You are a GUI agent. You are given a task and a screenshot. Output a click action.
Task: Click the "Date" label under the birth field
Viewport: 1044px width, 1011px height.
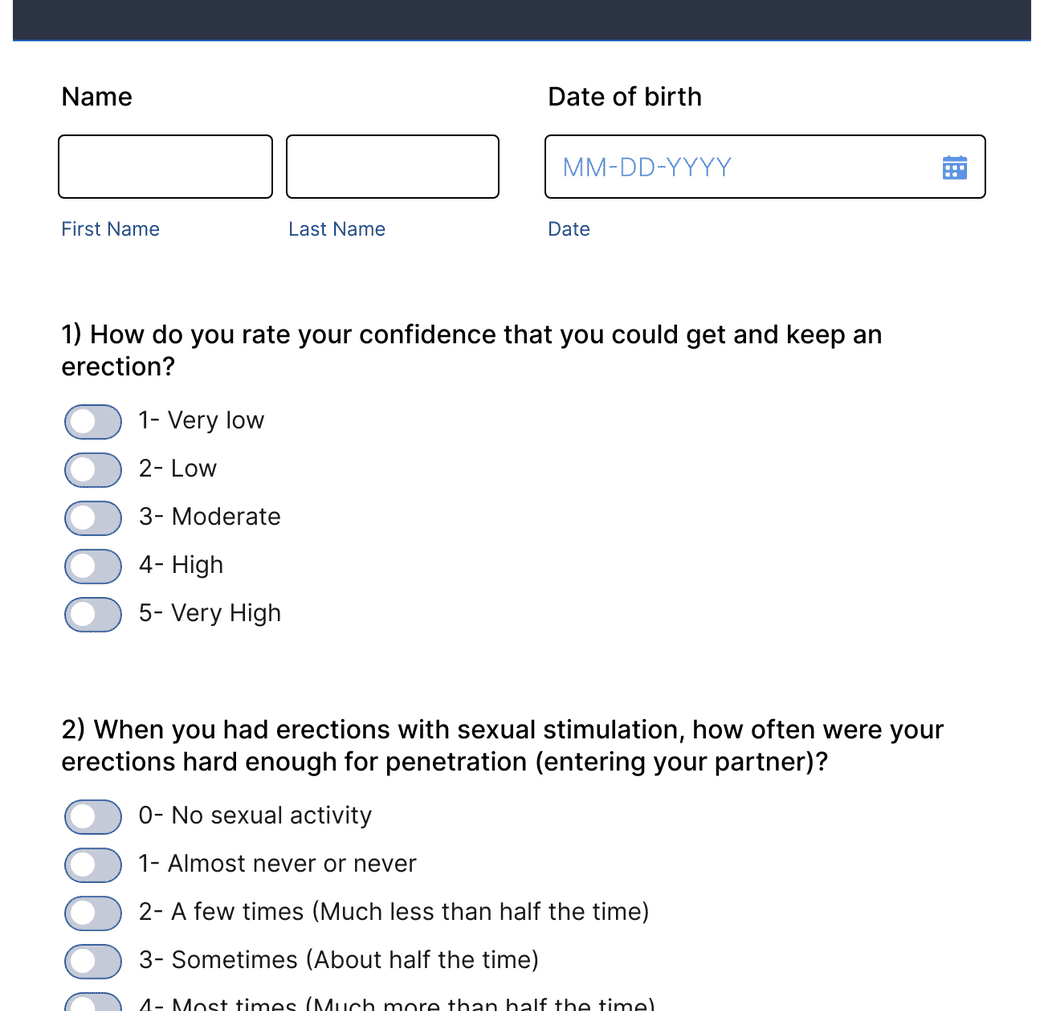568,229
